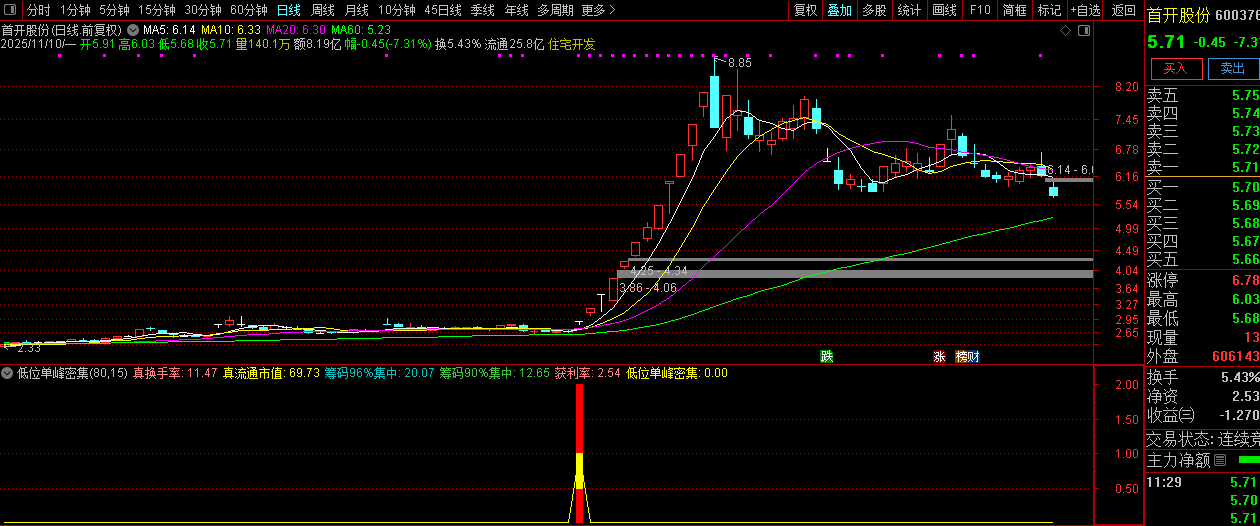The width and height of the screenshot is (1260, 526).
Task: Switch to 45日线 period
Action: [442, 10]
